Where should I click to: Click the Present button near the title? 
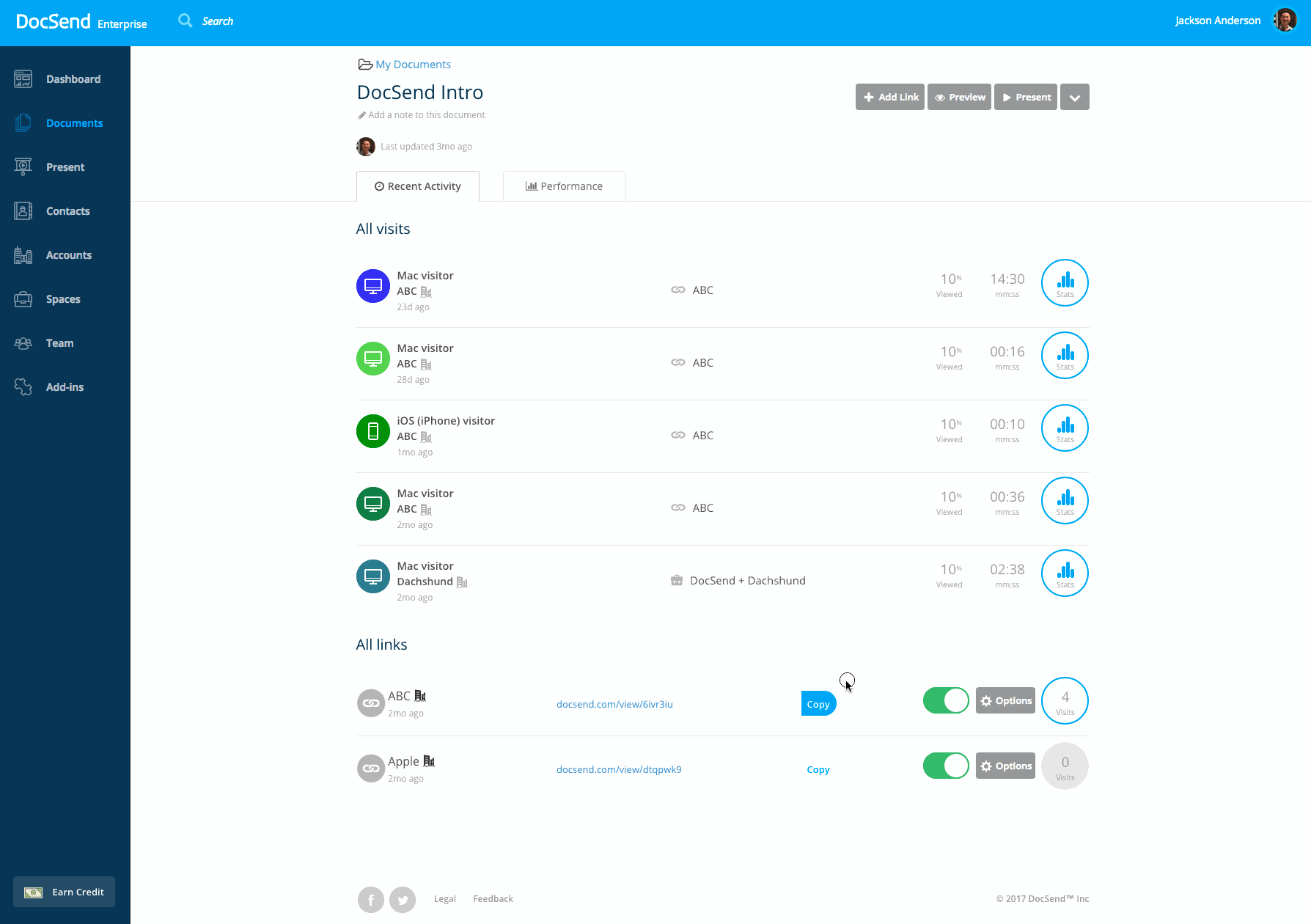coord(1026,97)
